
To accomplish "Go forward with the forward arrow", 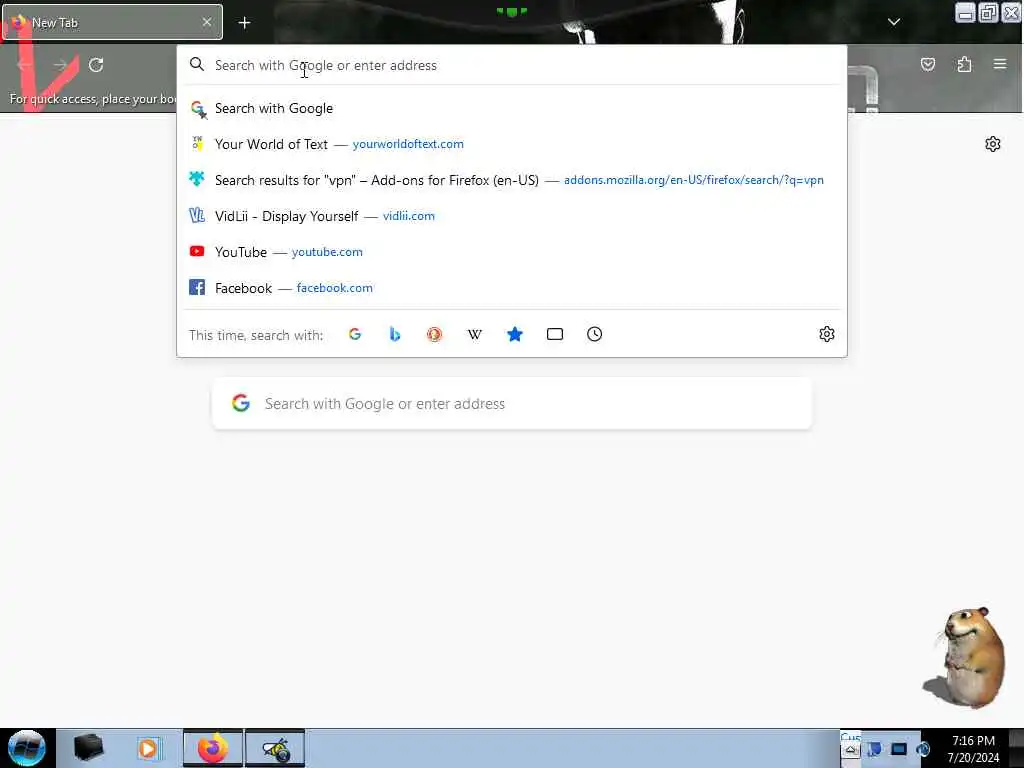I will pos(60,65).
